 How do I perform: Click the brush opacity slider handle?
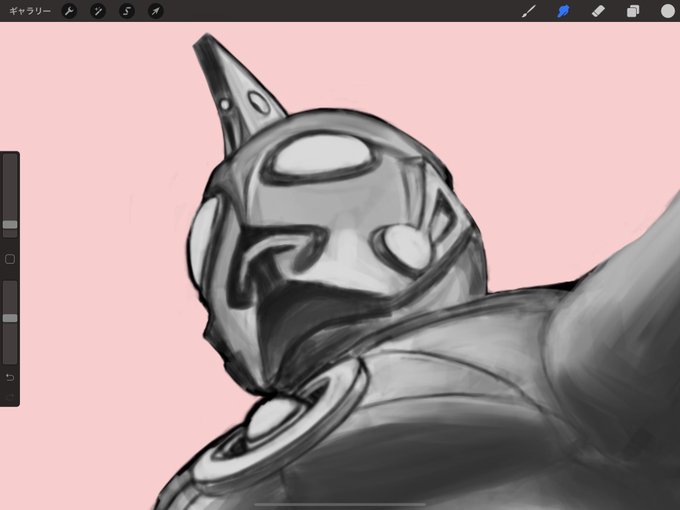10,318
